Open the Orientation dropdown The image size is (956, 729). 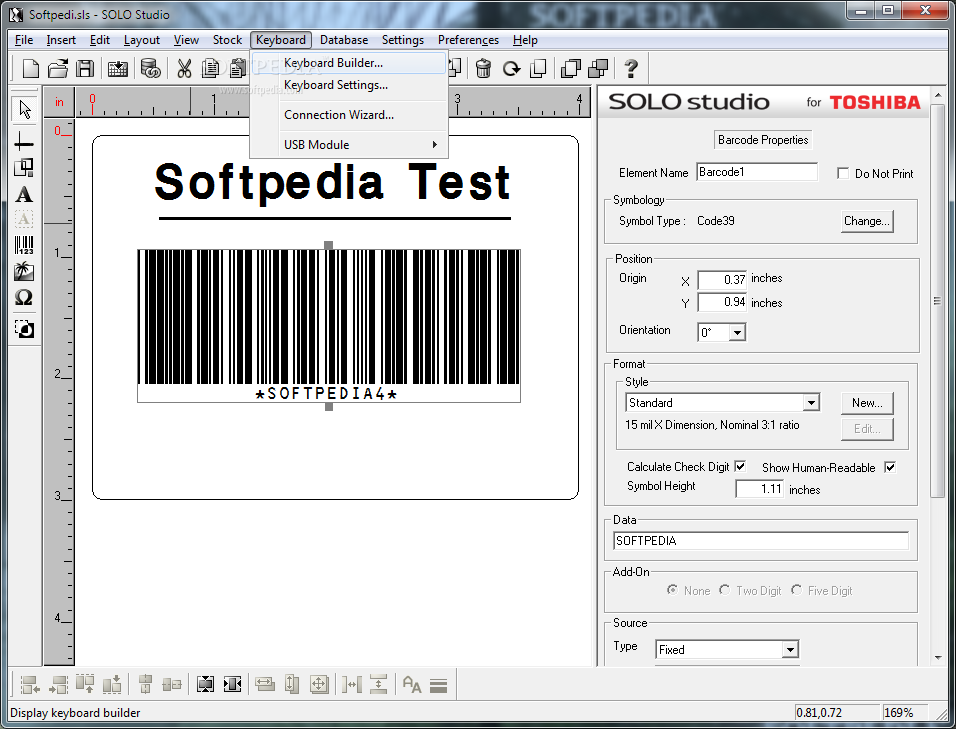click(x=738, y=333)
